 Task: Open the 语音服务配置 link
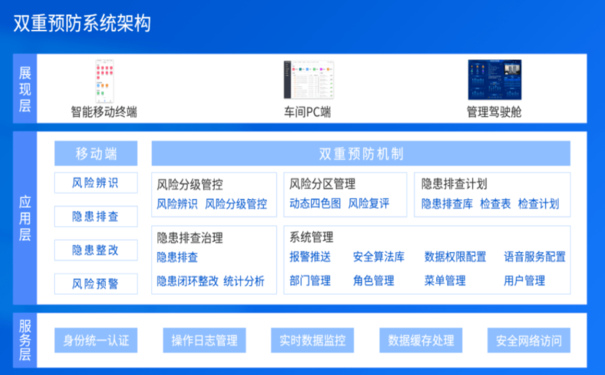point(535,257)
